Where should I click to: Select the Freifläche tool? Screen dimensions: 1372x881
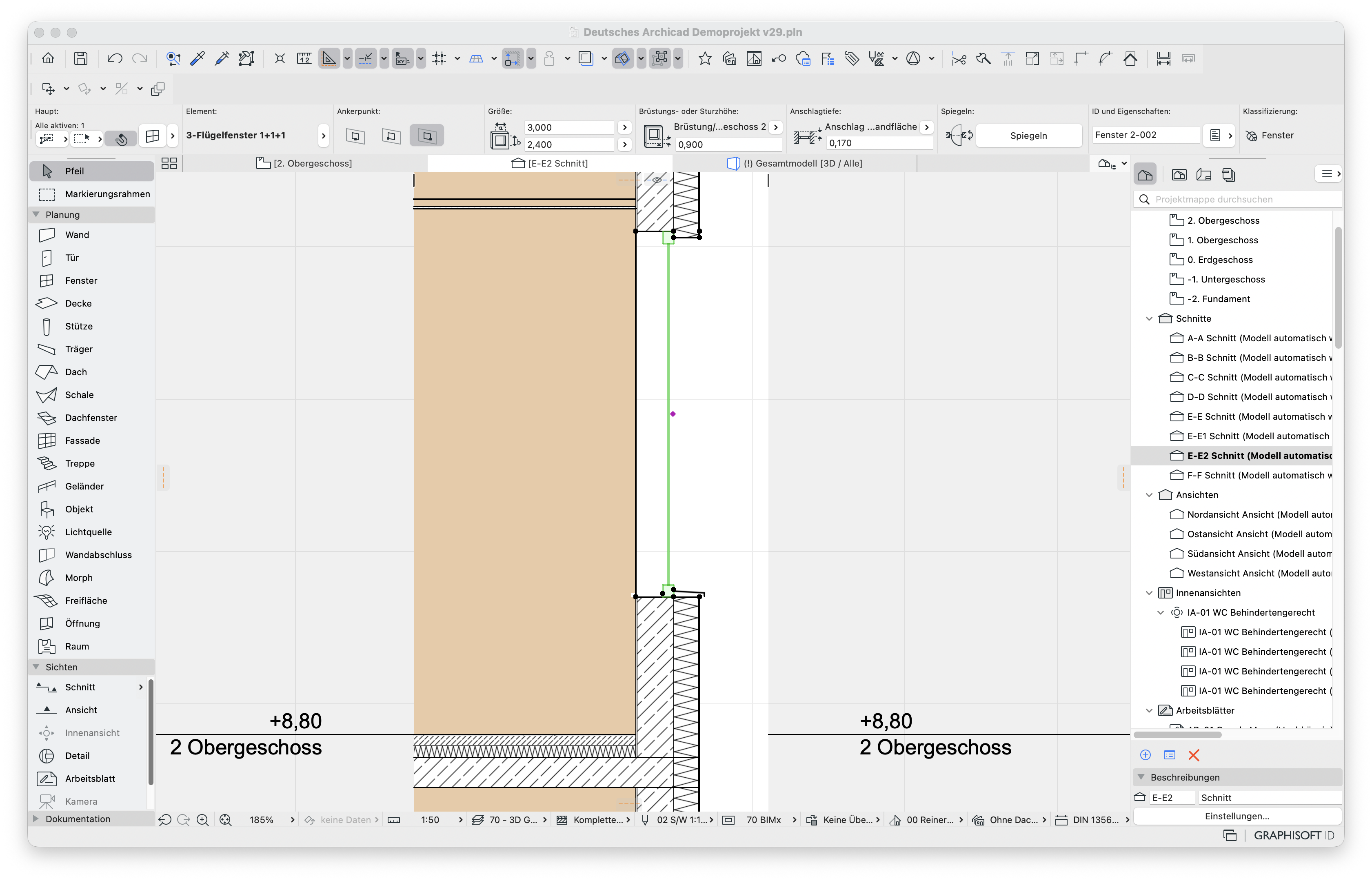click(91, 601)
